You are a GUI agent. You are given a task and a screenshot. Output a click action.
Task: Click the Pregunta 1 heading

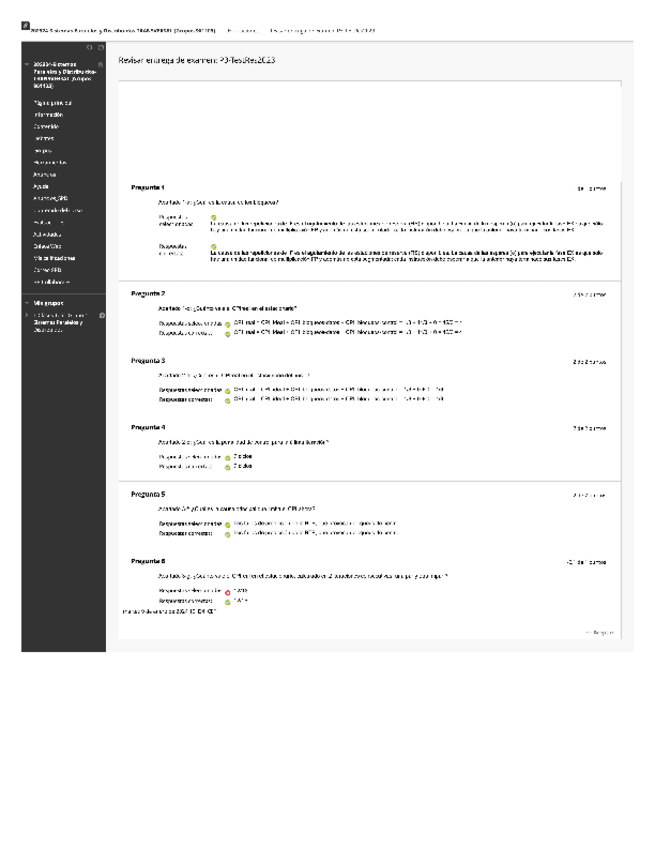(x=147, y=188)
